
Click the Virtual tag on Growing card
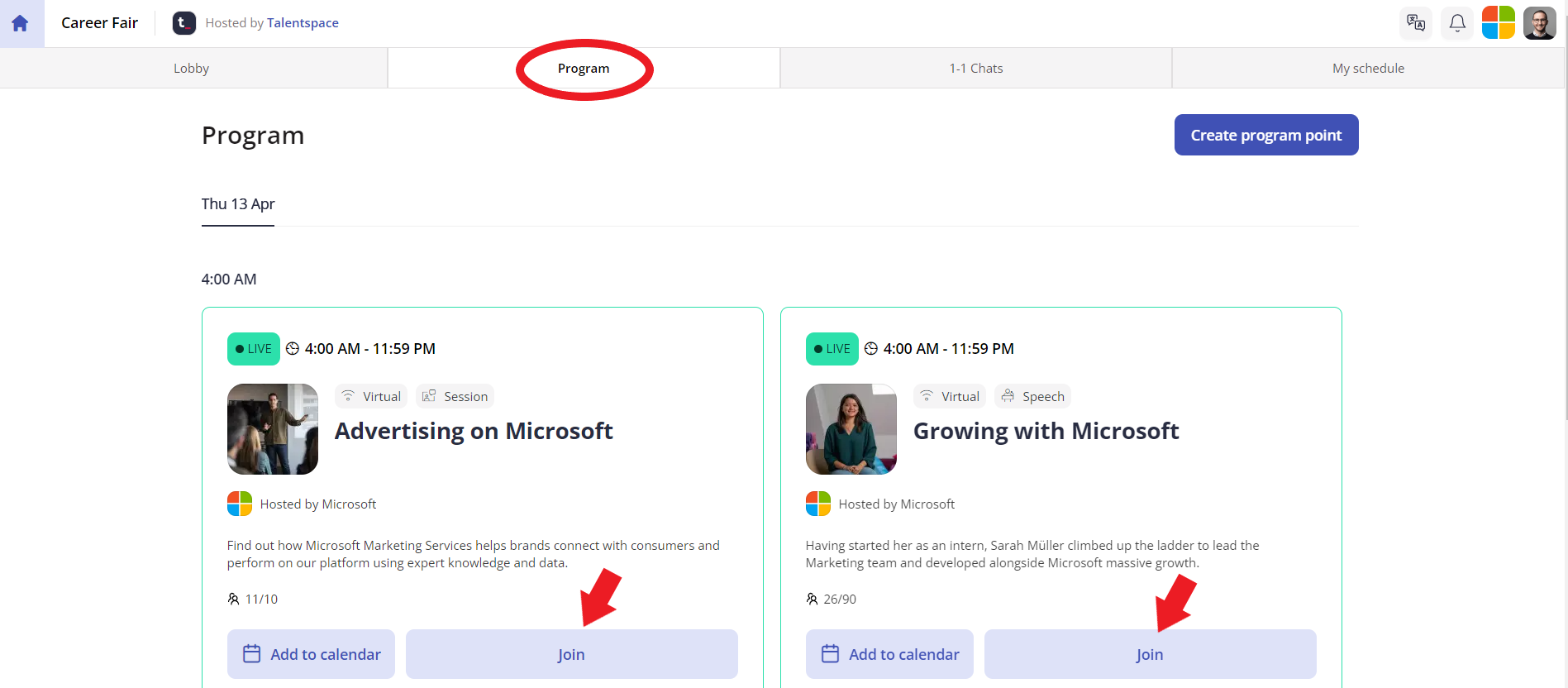coord(950,397)
